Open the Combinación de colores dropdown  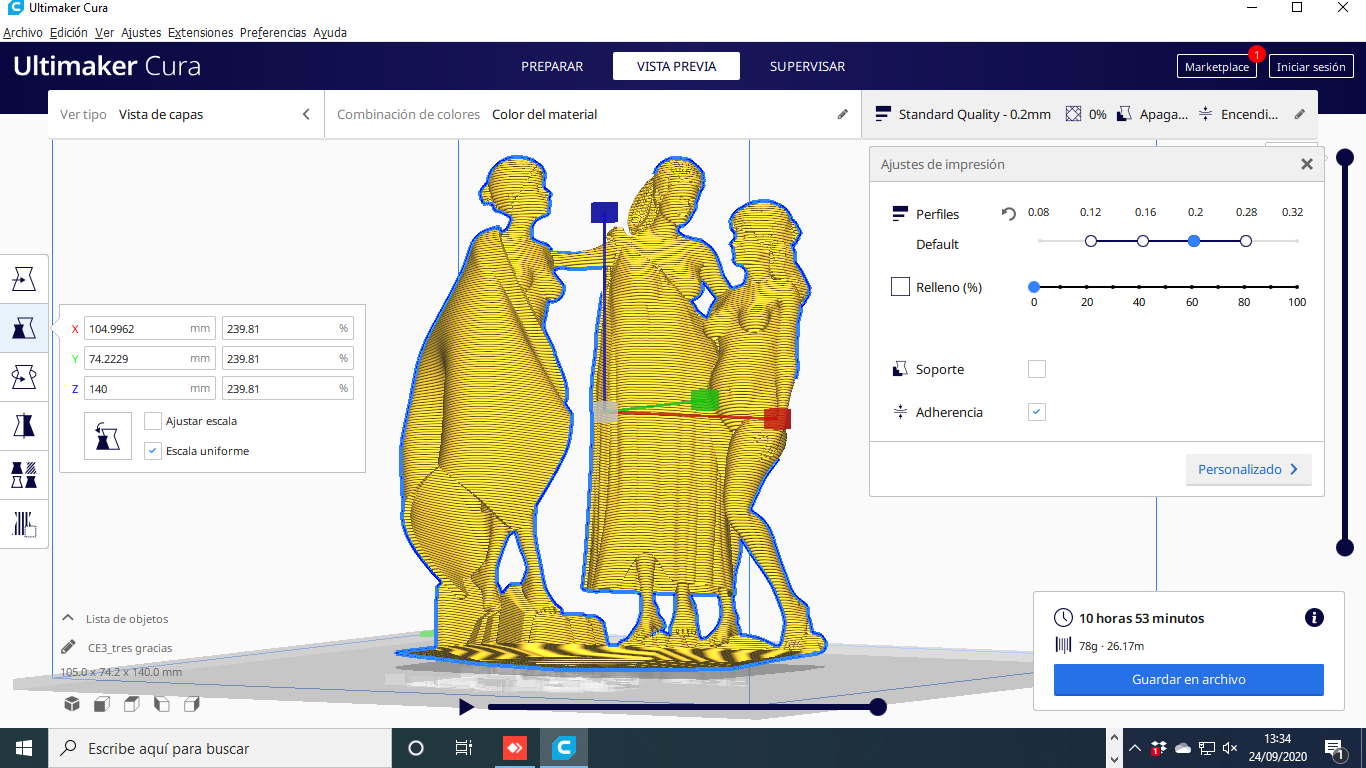593,115
